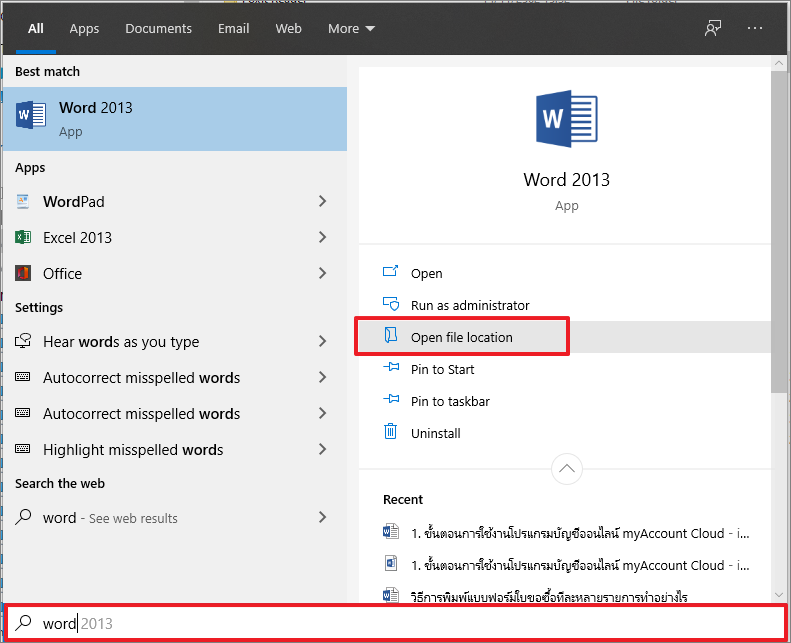
Task: Open the three-dot options menu
Action: click(755, 28)
